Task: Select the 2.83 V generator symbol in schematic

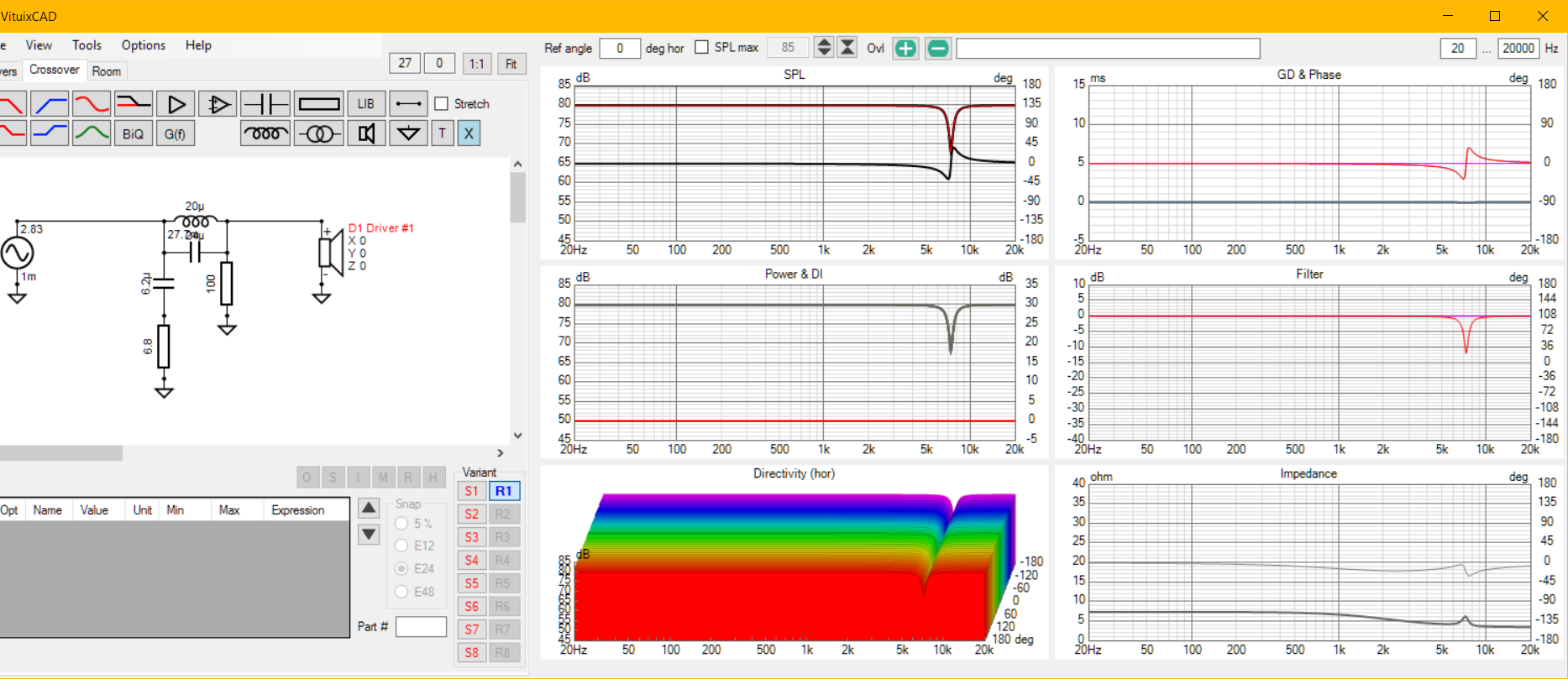Action: [17, 253]
